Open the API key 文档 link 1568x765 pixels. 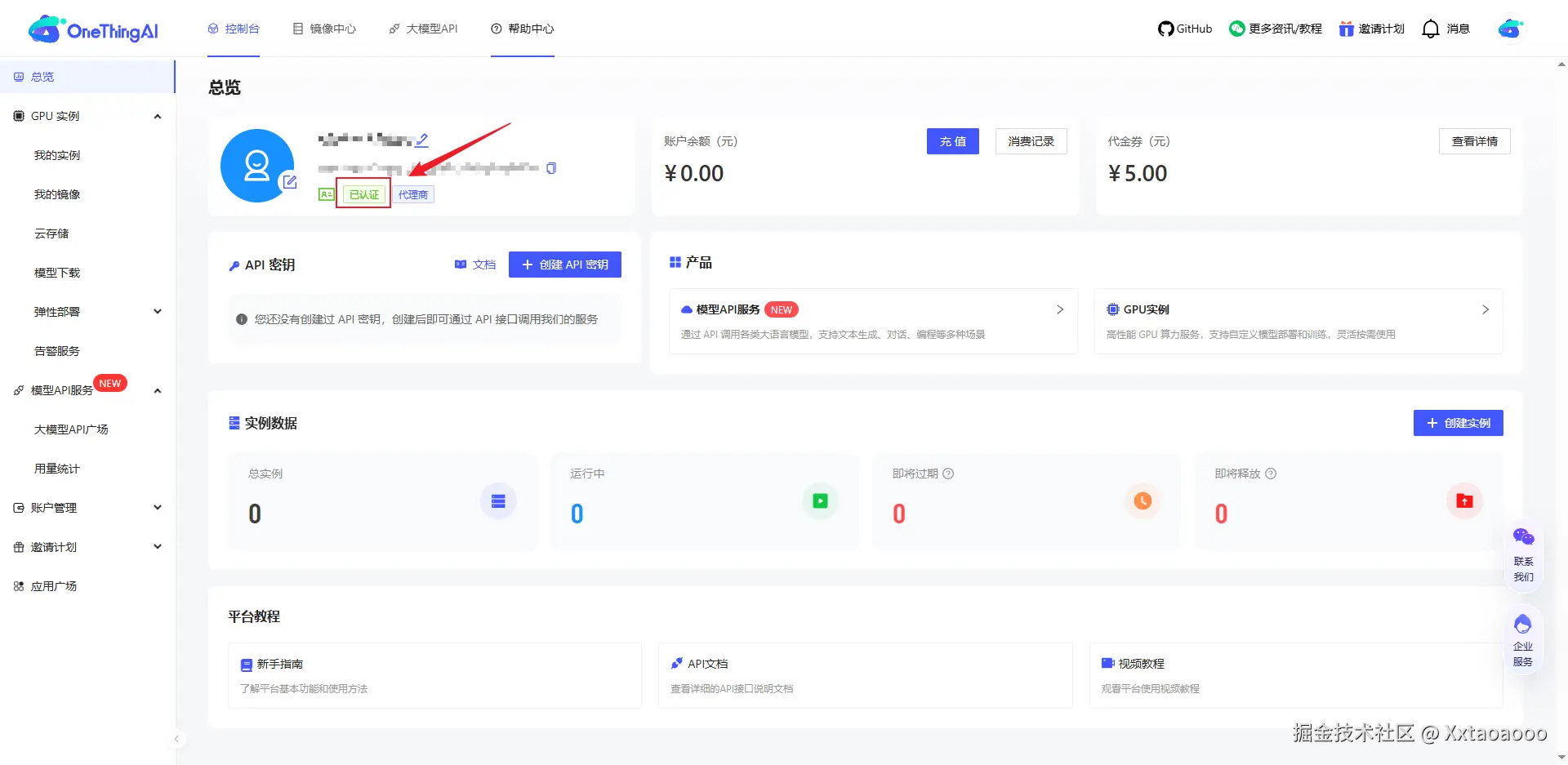point(475,265)
